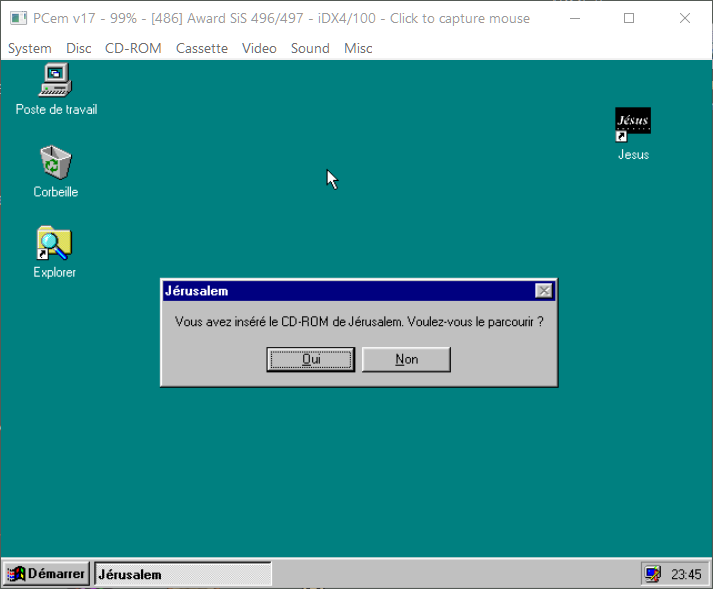Expand the CD-ROM menu
Screen dimensions: 713x589
pyautogui.click(x=133, y=48)
